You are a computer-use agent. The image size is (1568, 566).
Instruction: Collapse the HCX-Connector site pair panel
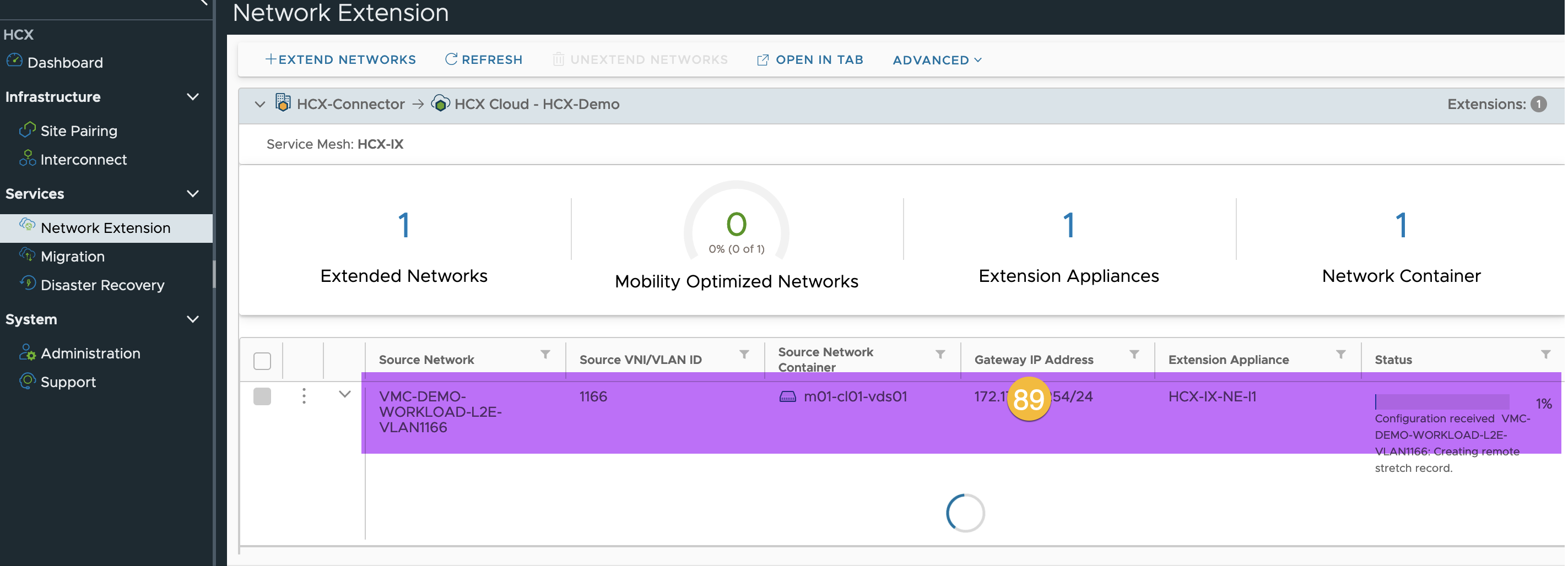click(260, 105)
